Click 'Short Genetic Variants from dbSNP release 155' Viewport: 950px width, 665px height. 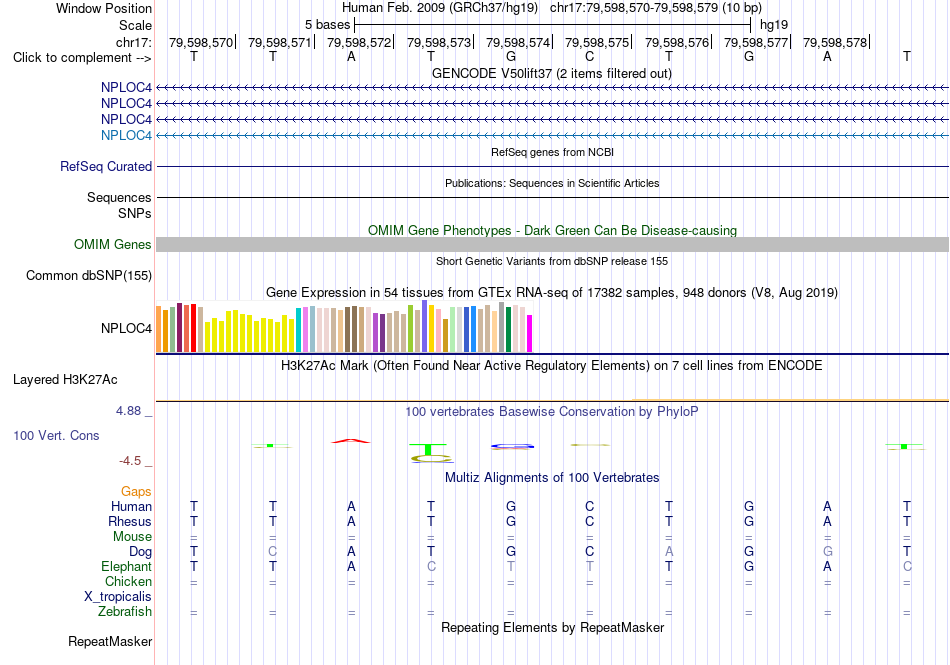[552, 261]
